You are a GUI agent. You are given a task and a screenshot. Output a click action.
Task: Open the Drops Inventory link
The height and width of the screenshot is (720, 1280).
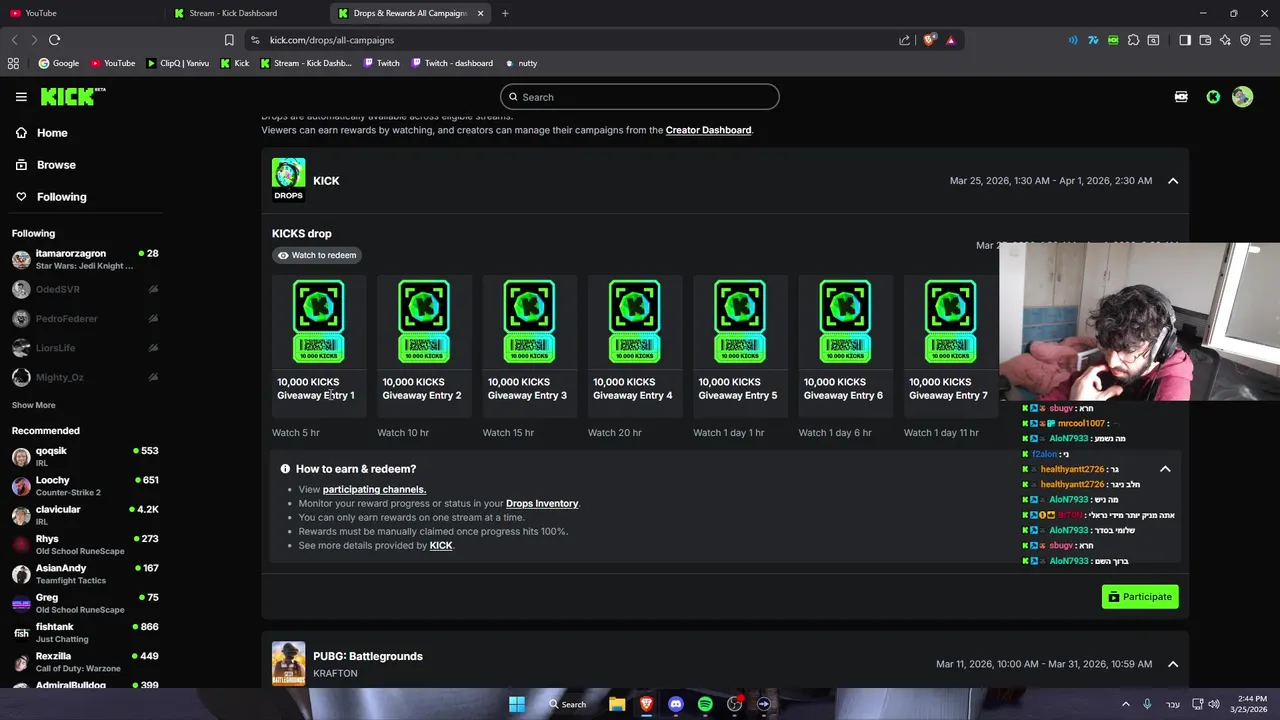pos(542,503)
